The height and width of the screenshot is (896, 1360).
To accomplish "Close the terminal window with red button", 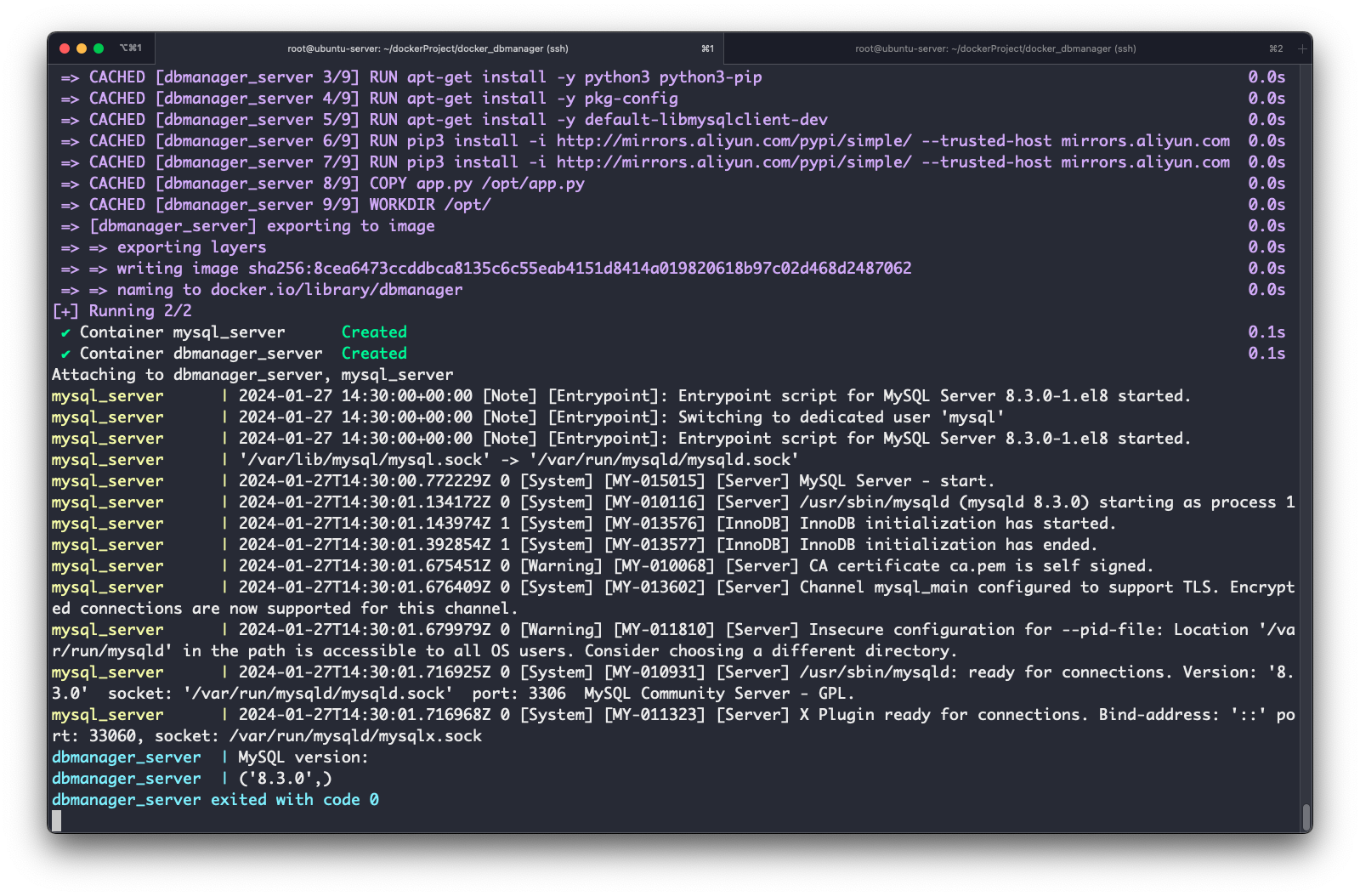I will coord(65,48).
